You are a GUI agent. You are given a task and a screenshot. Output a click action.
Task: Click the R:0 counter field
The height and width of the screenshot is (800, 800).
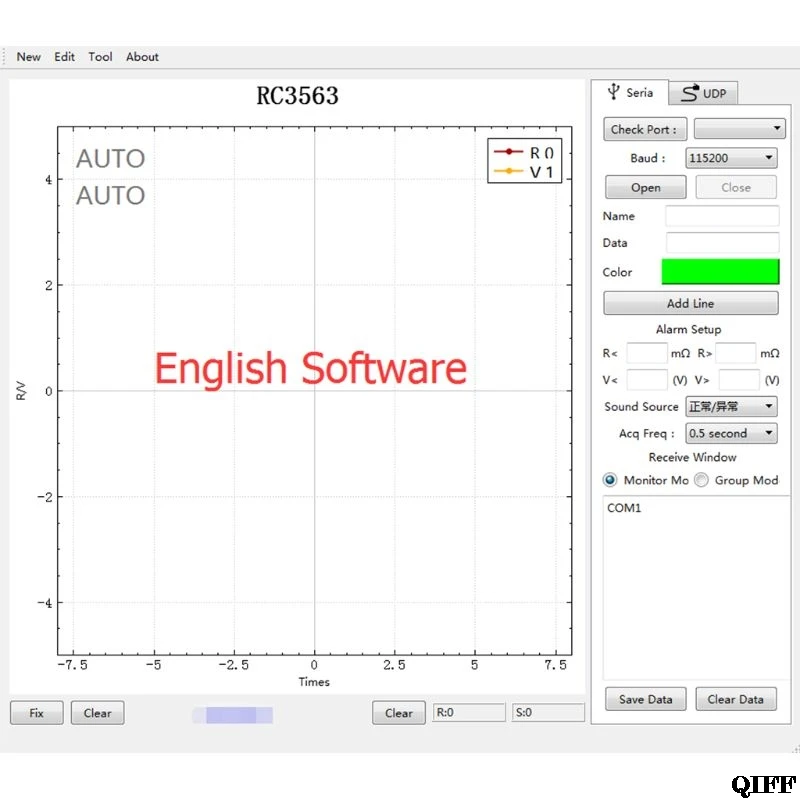[469, 712]
